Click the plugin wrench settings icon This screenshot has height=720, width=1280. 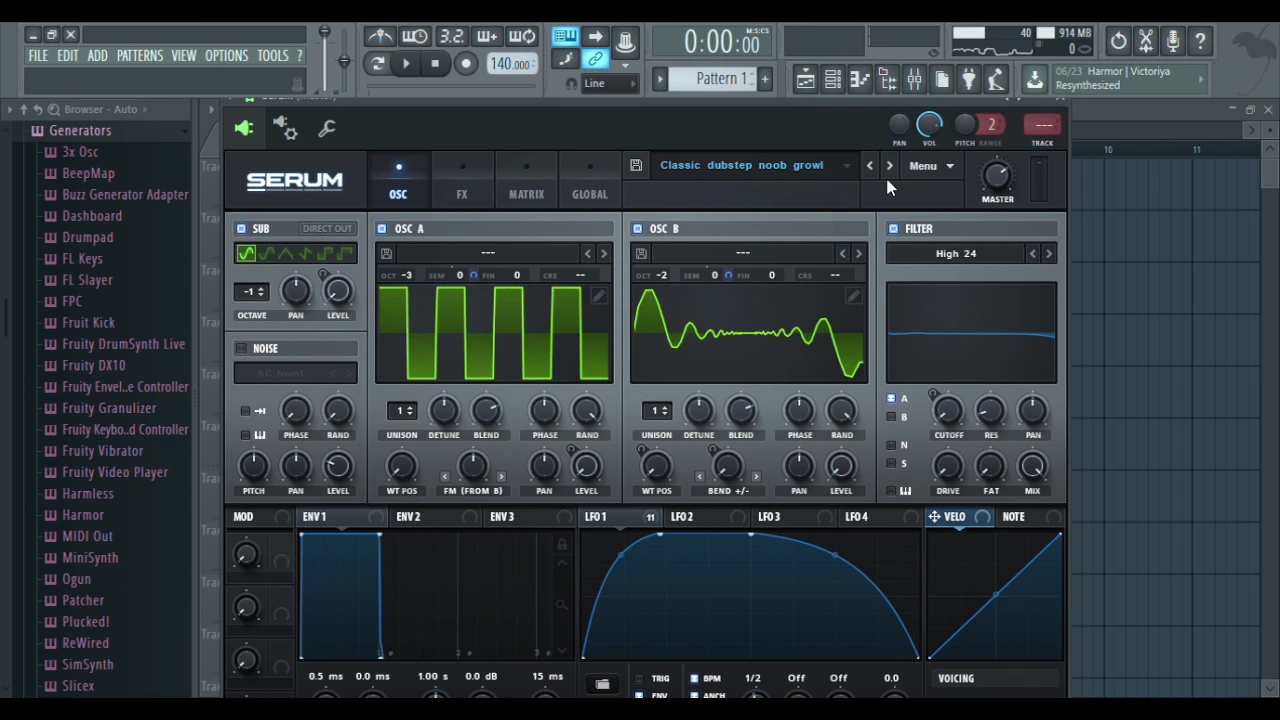click(327, 128)
